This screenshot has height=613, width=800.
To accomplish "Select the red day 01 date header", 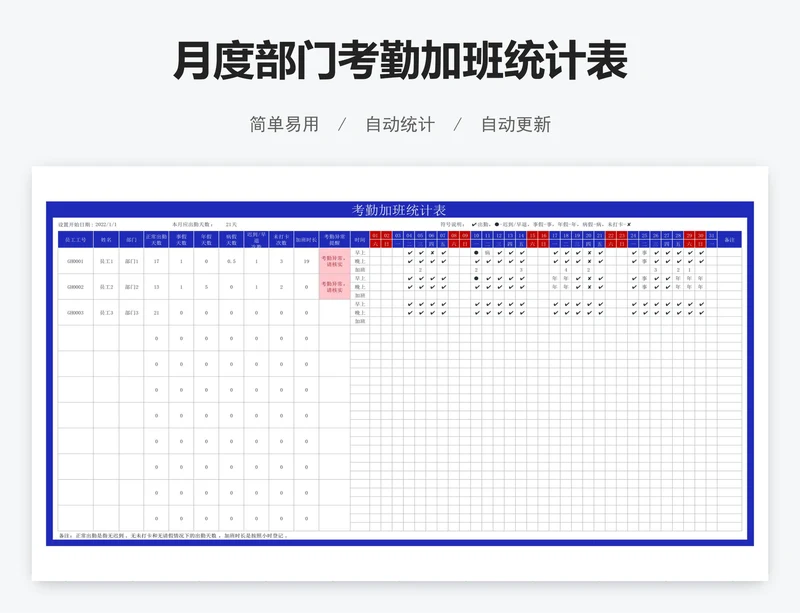I will 375,236.
